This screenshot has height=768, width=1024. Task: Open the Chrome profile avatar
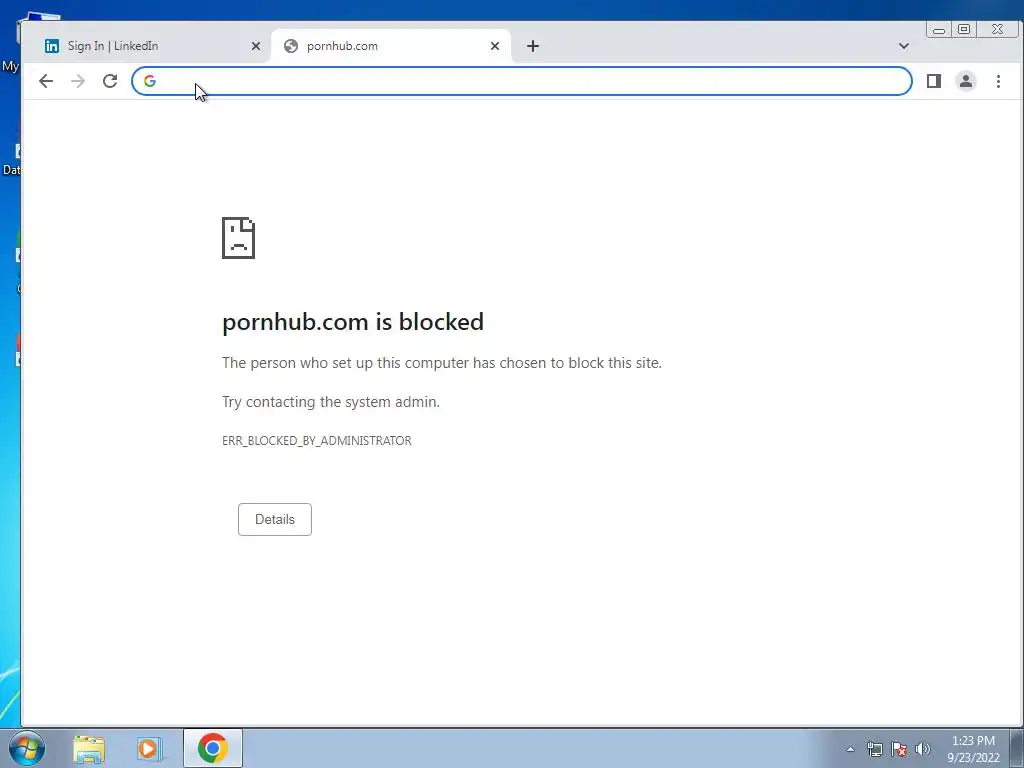pos(966,81)
